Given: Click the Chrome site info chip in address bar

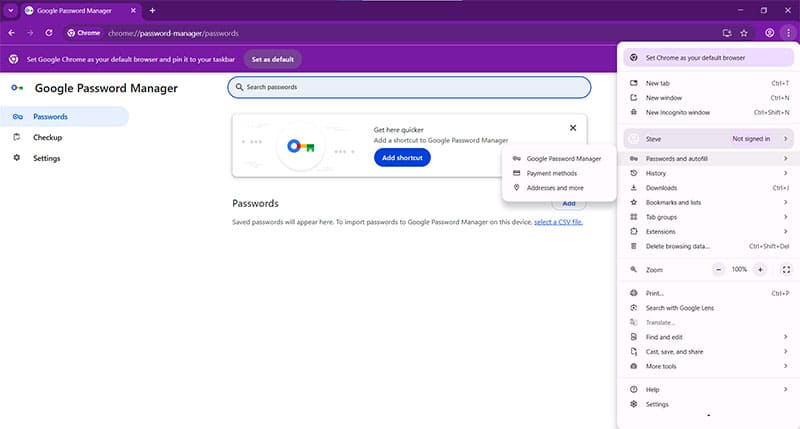Looking at the screenshot, I should pos(84,33).
